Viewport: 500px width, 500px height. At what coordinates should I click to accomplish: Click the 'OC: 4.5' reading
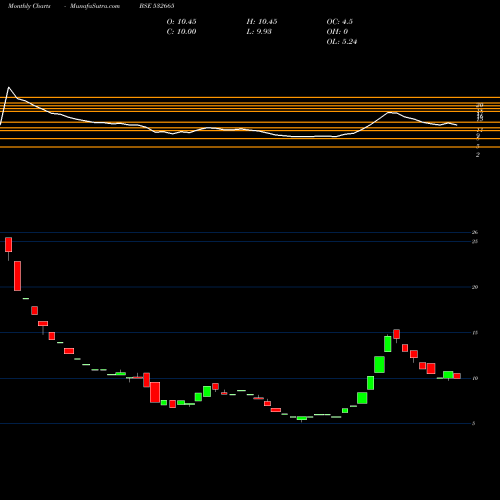point(339,22)
